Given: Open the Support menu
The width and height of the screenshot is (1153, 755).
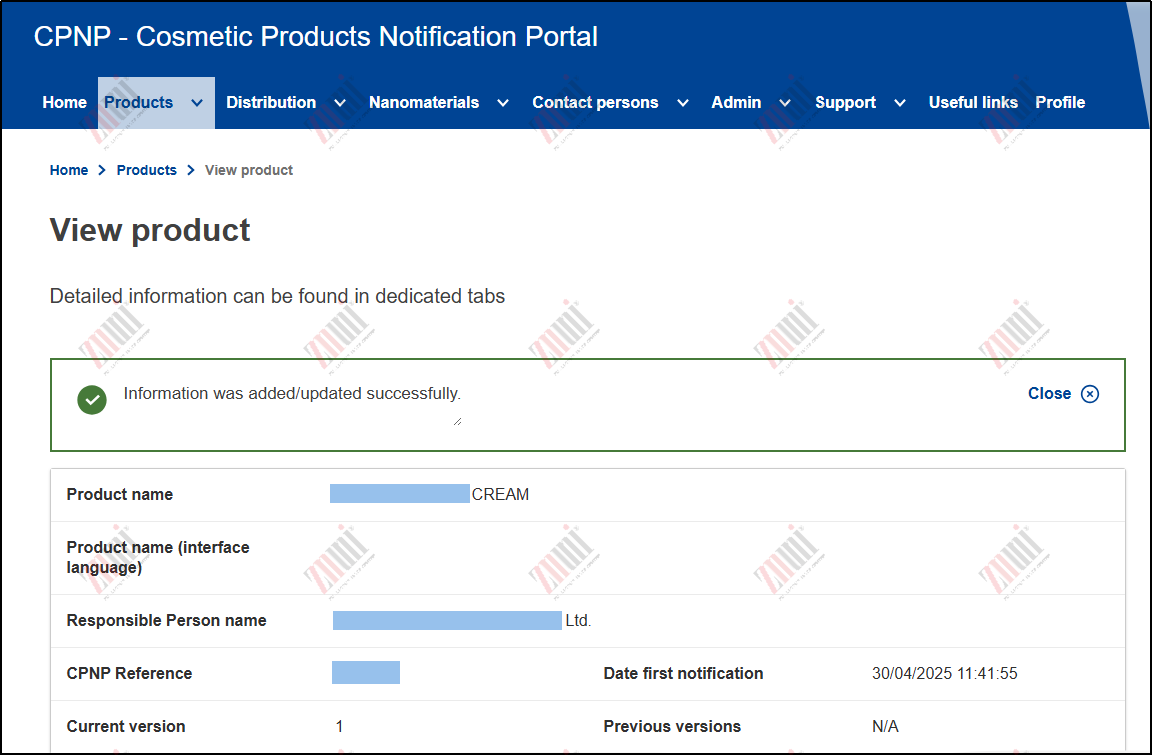Looking at the screenshot, I should 845,102.
